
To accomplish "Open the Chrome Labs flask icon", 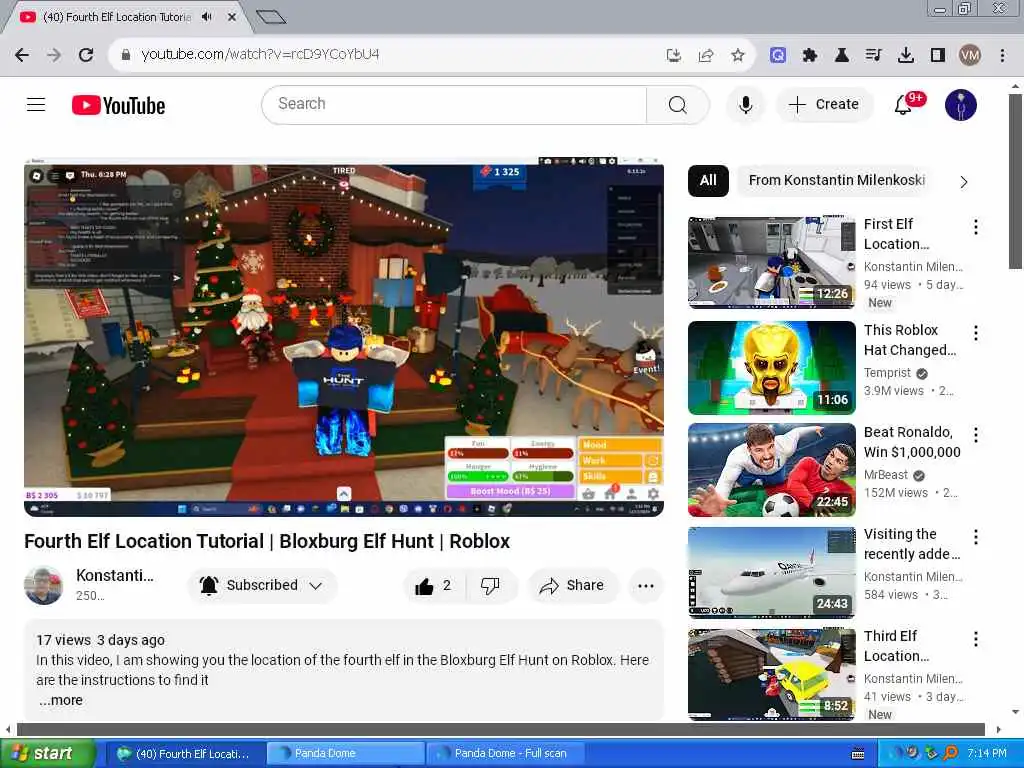I will (x=842, y=56).
